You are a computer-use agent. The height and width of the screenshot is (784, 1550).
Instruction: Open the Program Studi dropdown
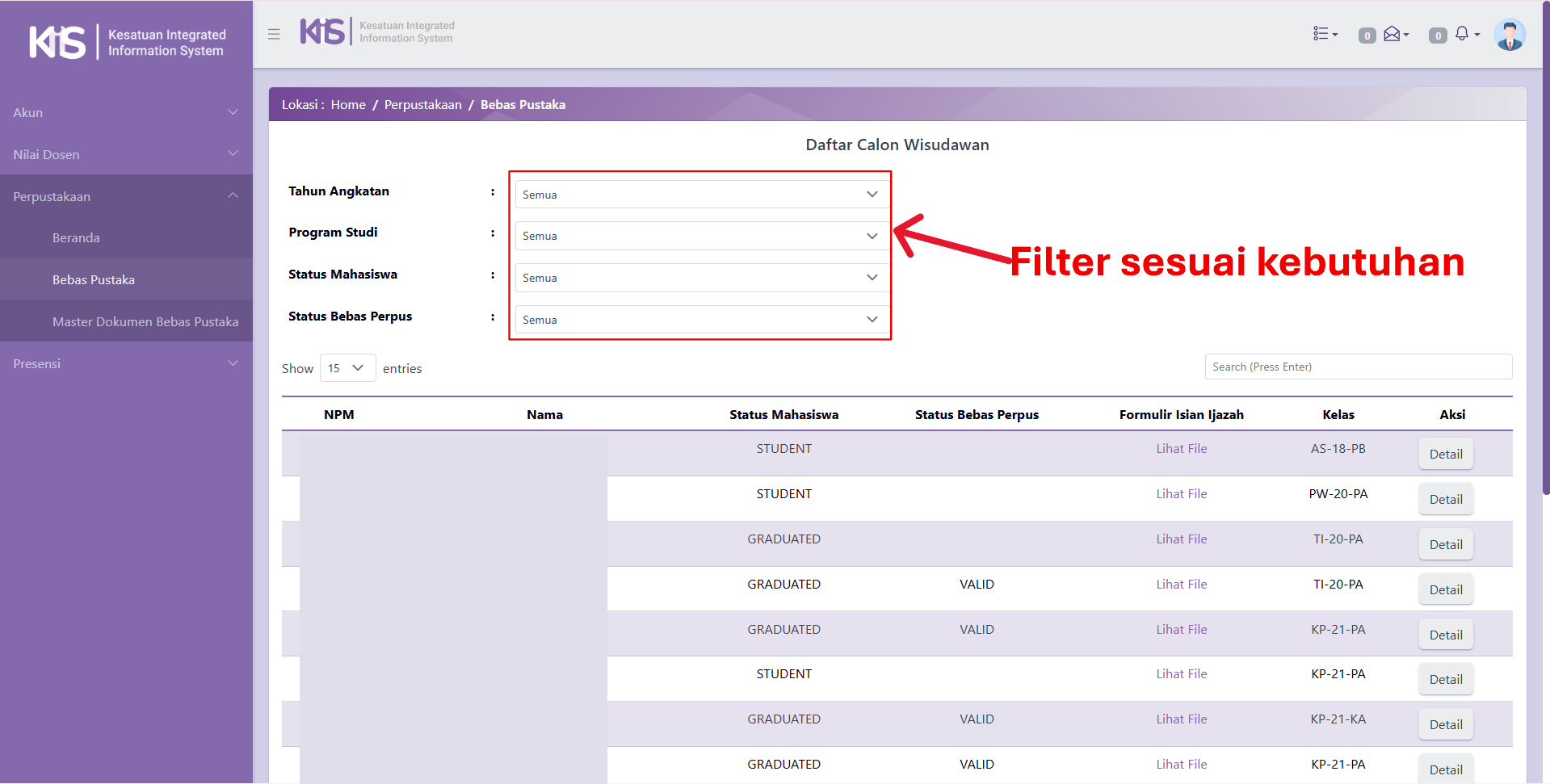[699, 236]
